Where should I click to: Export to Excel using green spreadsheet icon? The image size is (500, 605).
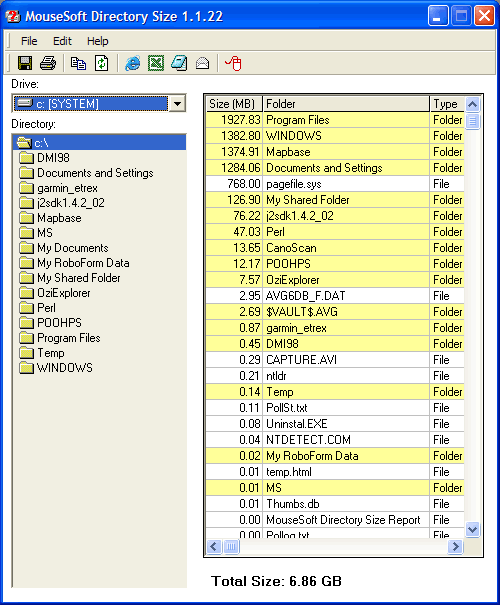tap(156, 63)
